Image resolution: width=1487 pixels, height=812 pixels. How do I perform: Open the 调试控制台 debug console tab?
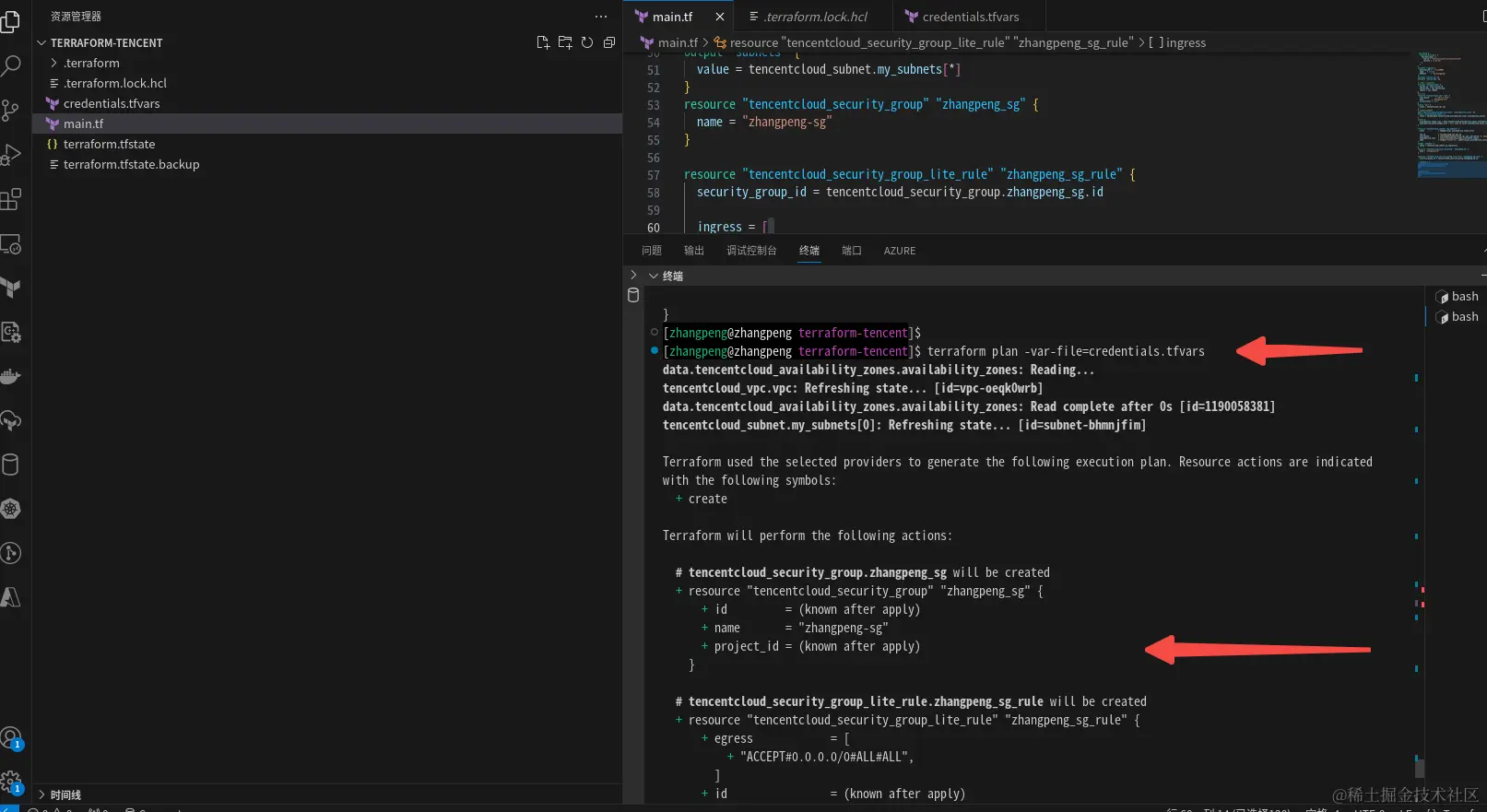point(751,251)
